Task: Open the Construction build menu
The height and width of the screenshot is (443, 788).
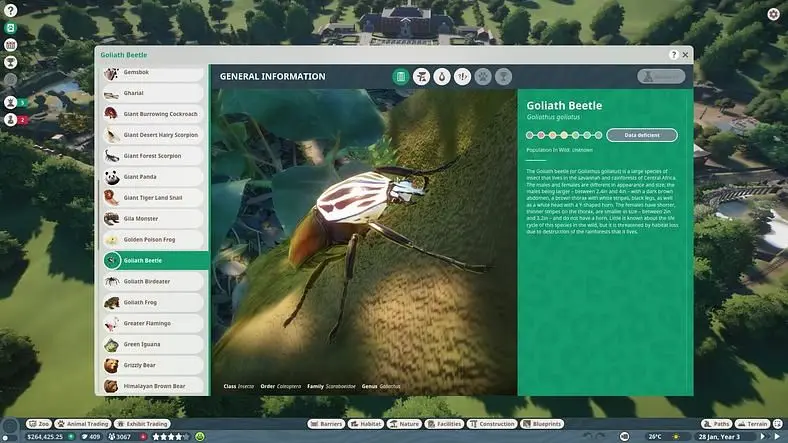Action: (x=492, y=424)
